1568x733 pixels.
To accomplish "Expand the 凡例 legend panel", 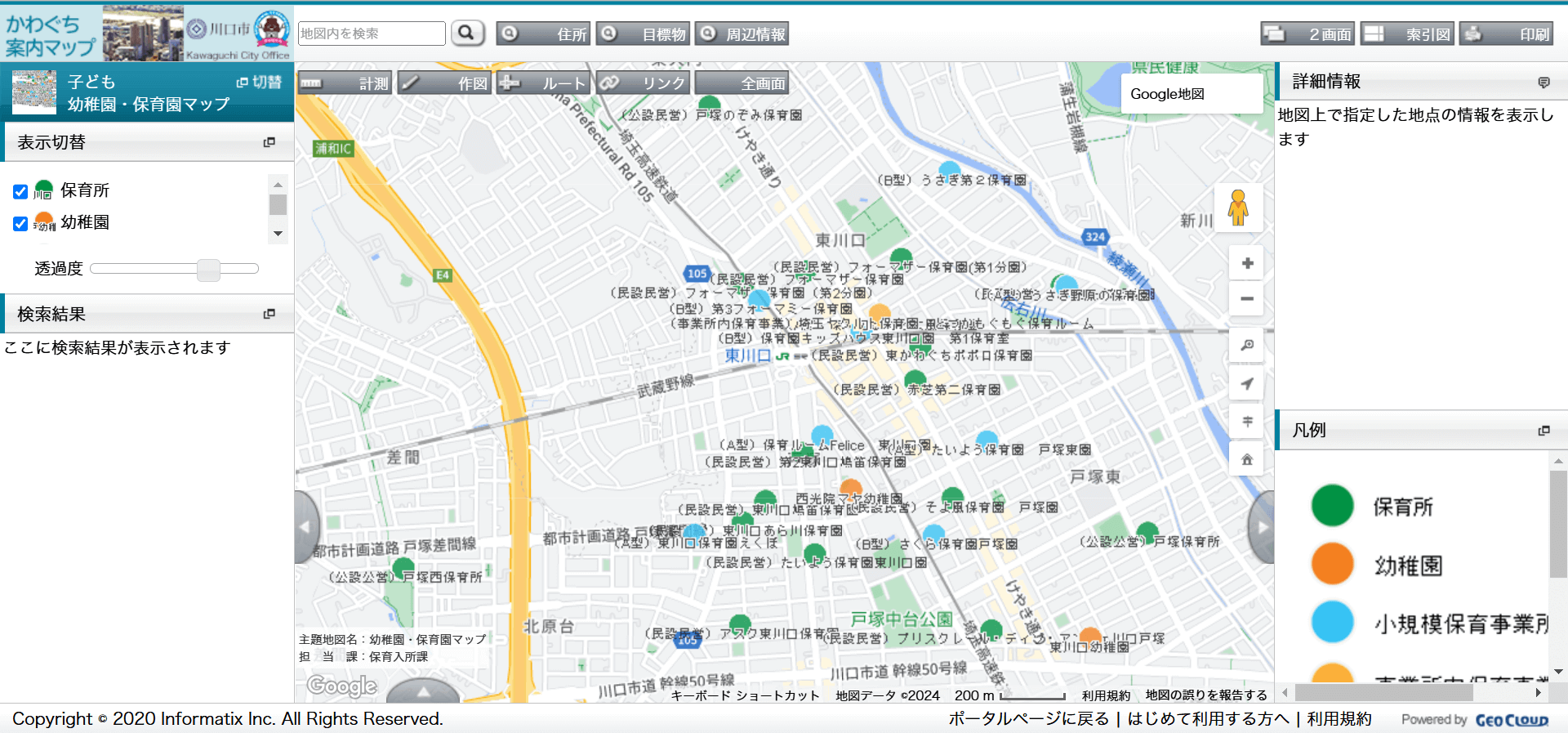I will (x=1543, y=430).
